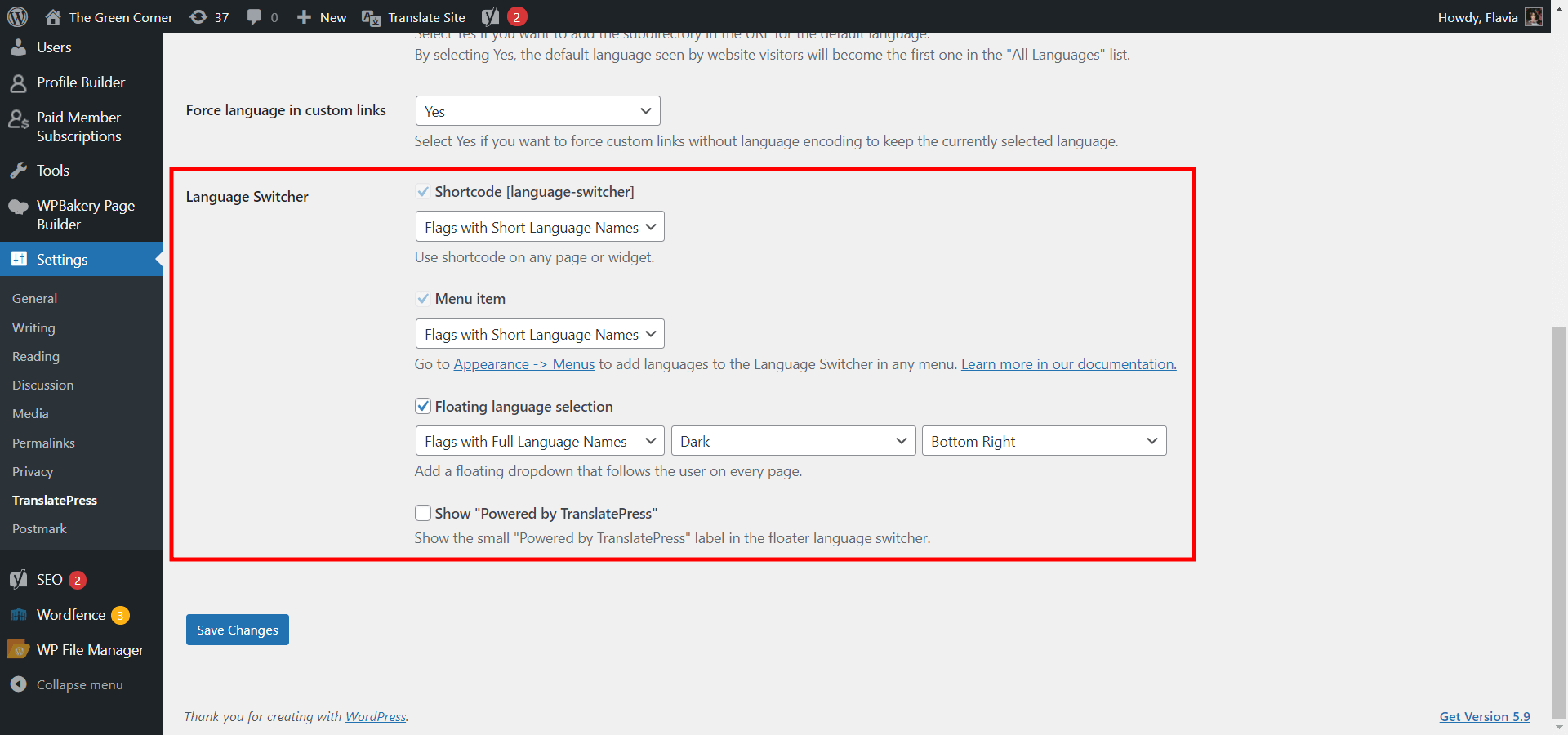Click the Profile Builder icon in the sidebar
The width and height of the screenshot is (1568, 735).
point(18,82)
